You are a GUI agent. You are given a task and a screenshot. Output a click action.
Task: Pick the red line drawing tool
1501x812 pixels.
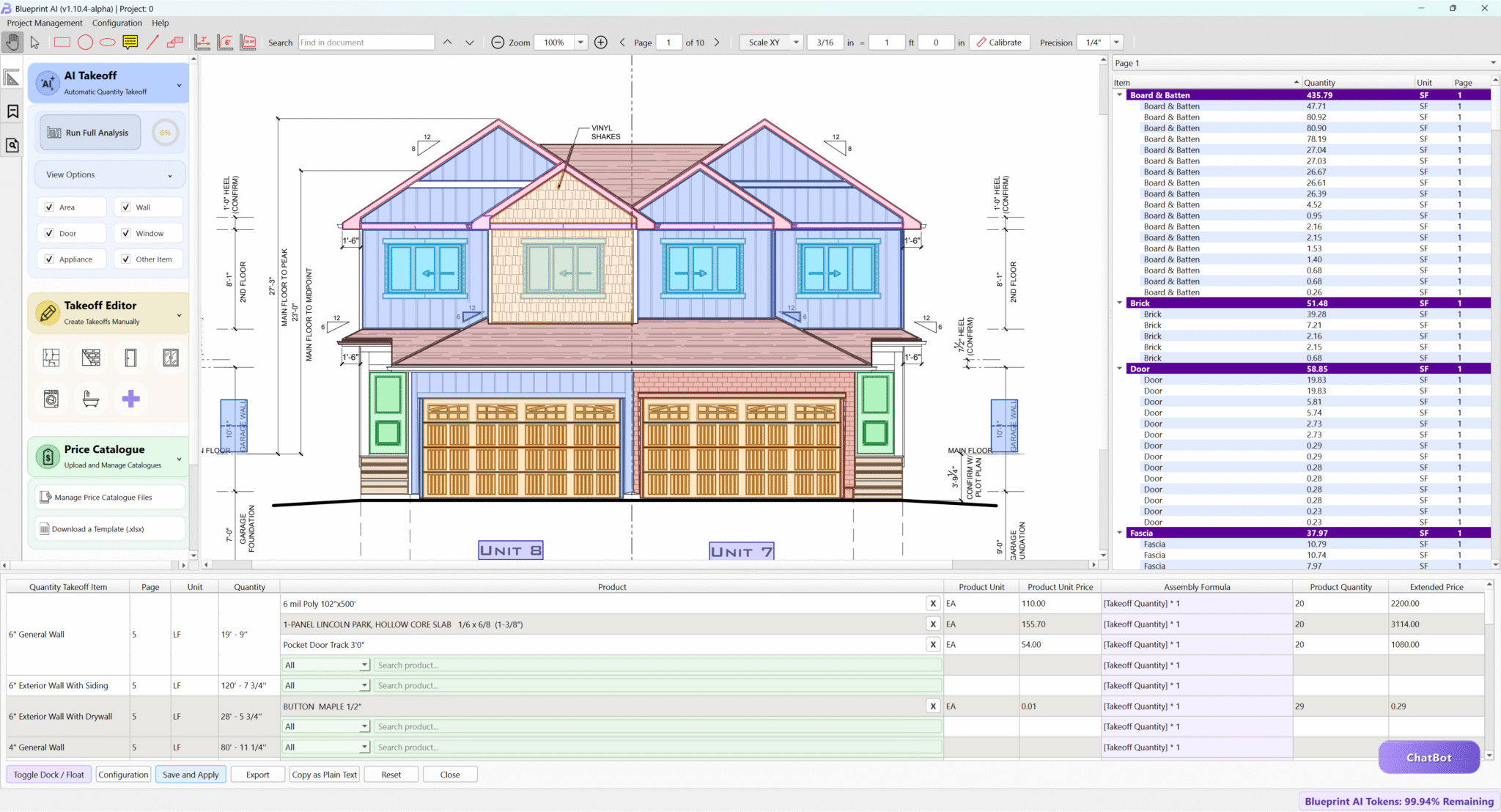tap(152, 43)
